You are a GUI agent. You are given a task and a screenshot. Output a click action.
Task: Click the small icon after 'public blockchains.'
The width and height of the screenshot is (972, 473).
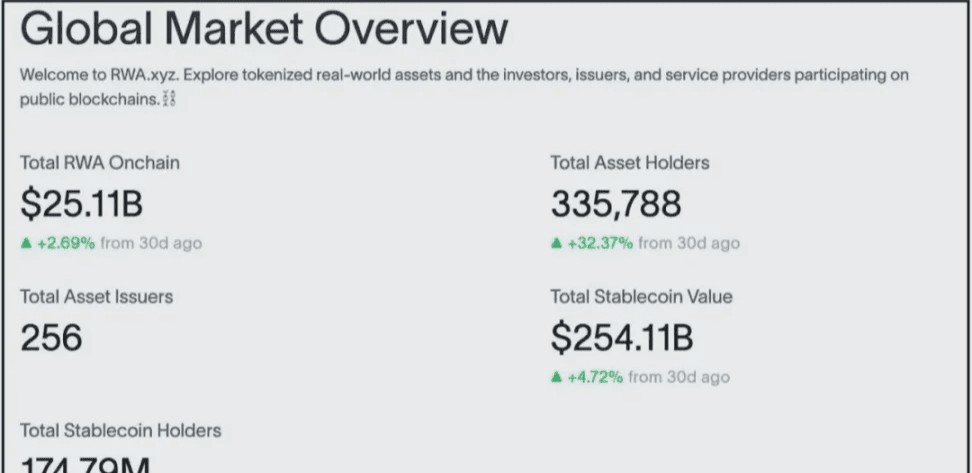169,99
